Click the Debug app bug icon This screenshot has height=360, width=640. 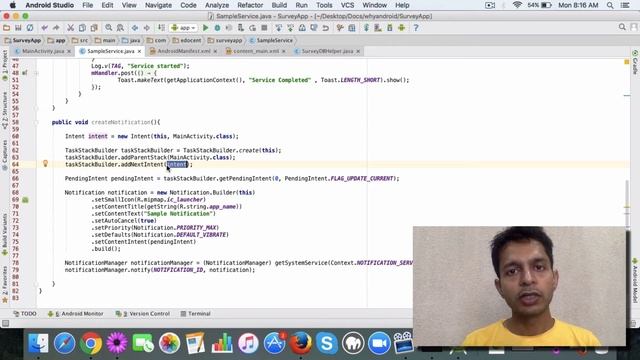[x=217, y=28]
